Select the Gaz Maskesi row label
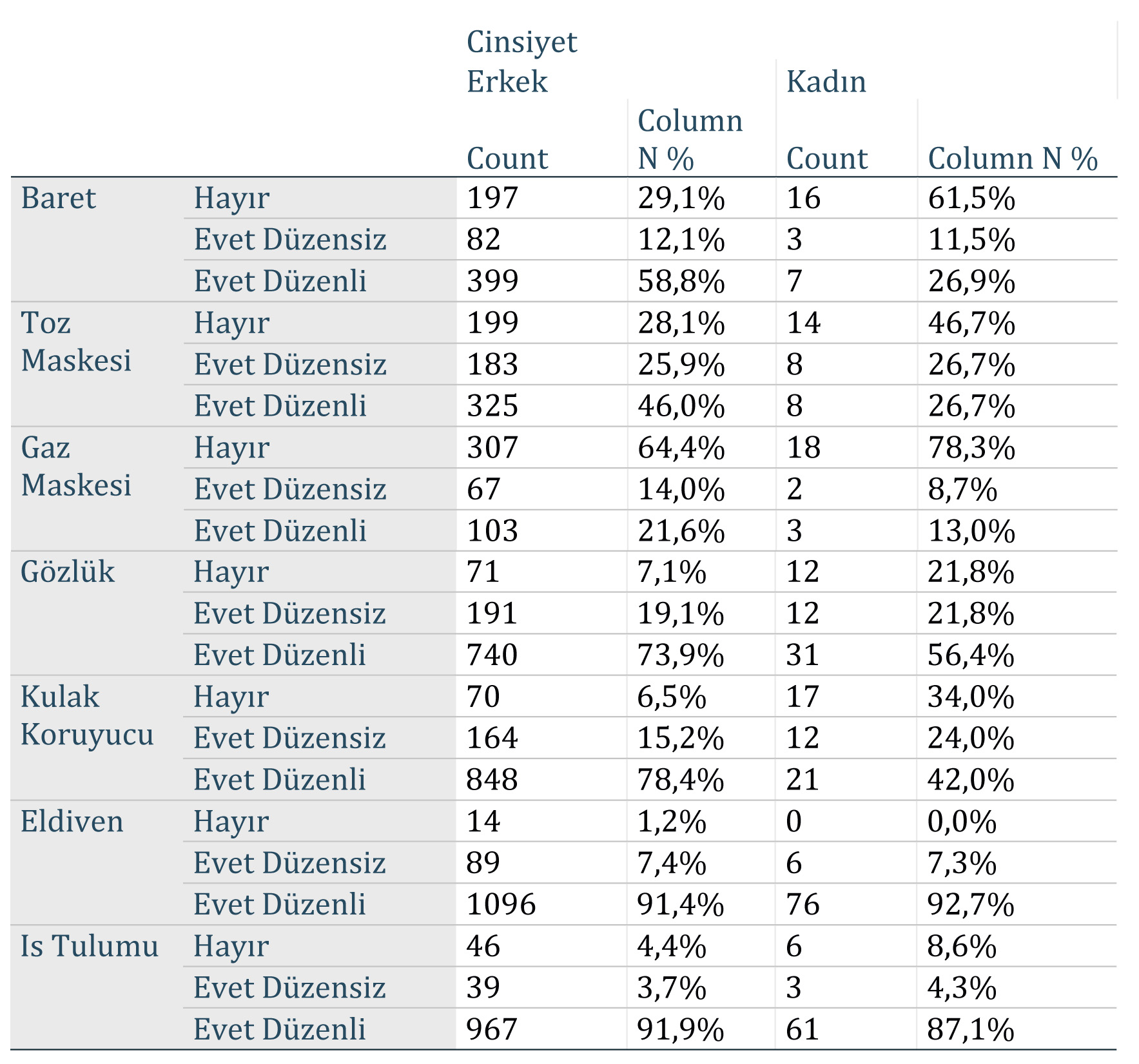This screenshot has width=1139, height=1064. (x=75, y=466)
